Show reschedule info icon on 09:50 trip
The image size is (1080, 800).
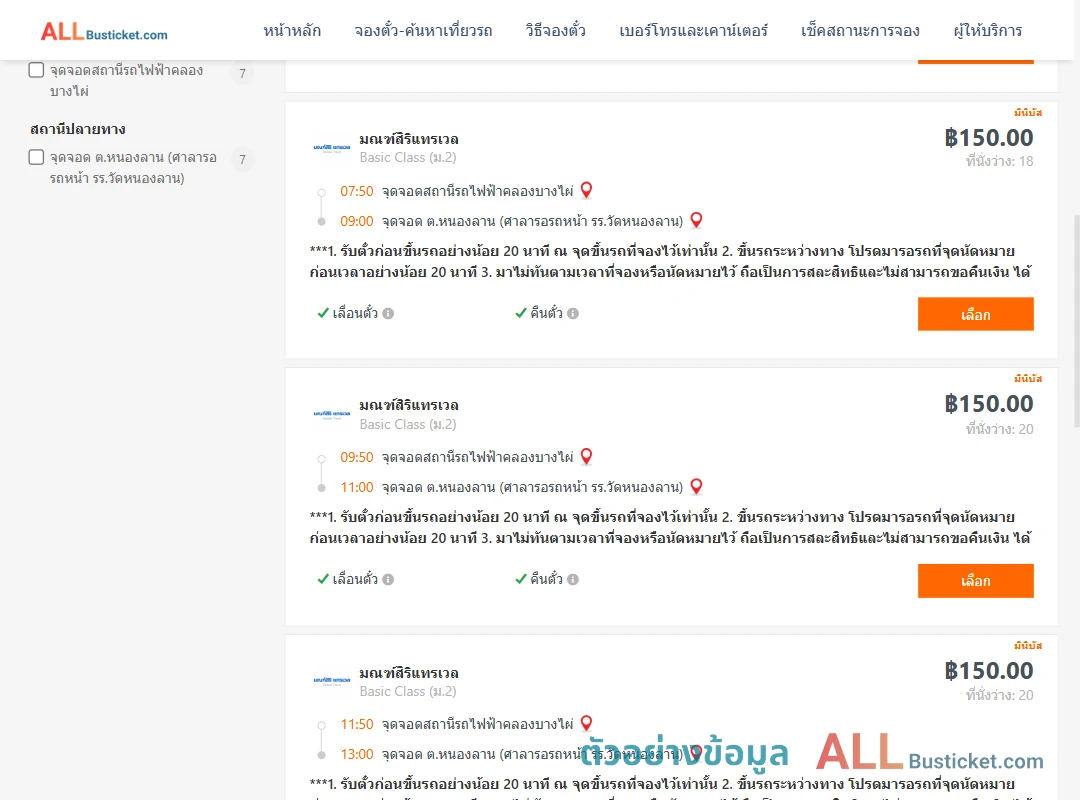pyautogui.click(x=388, y=580)
